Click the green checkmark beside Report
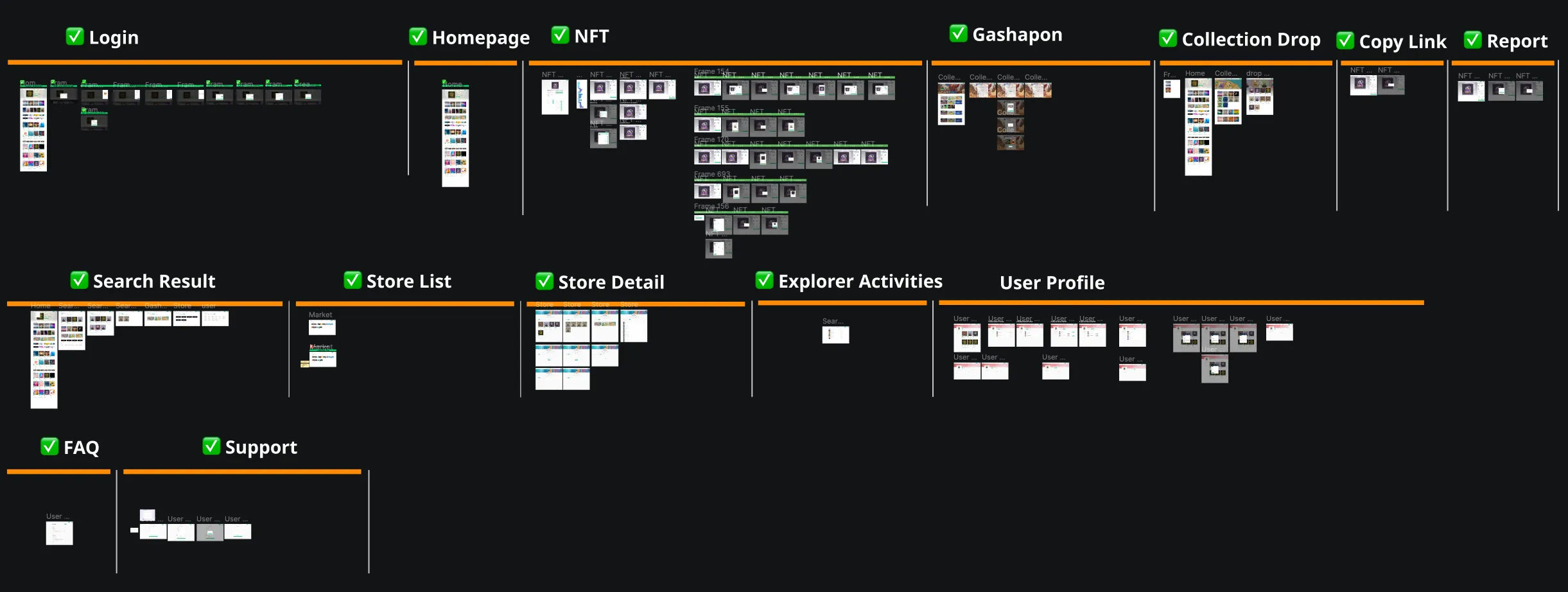 1474,40
